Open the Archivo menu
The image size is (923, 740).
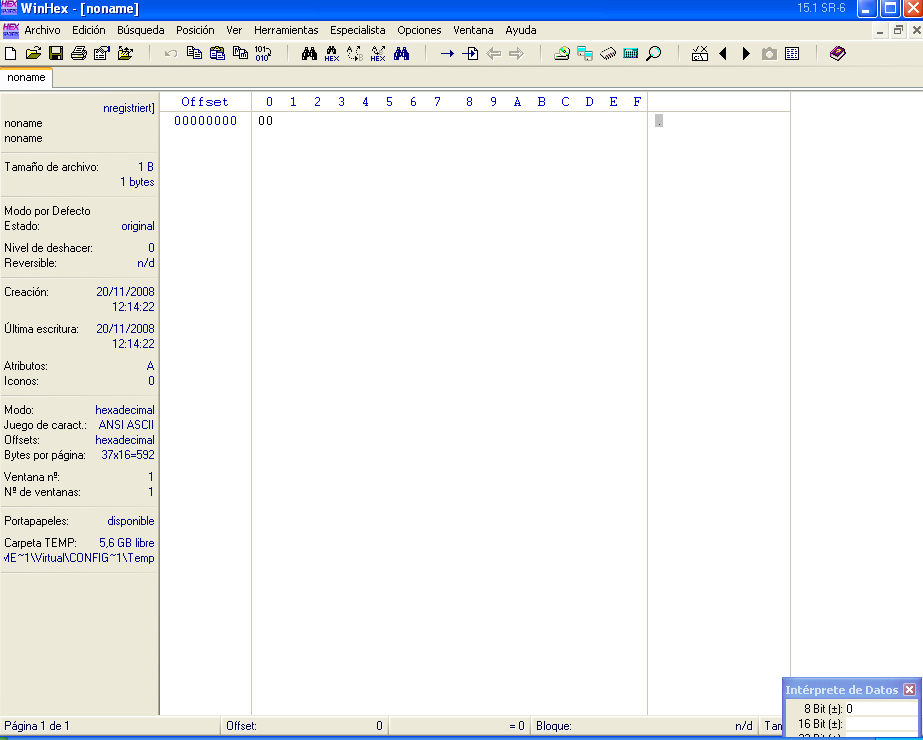(42, 30)
